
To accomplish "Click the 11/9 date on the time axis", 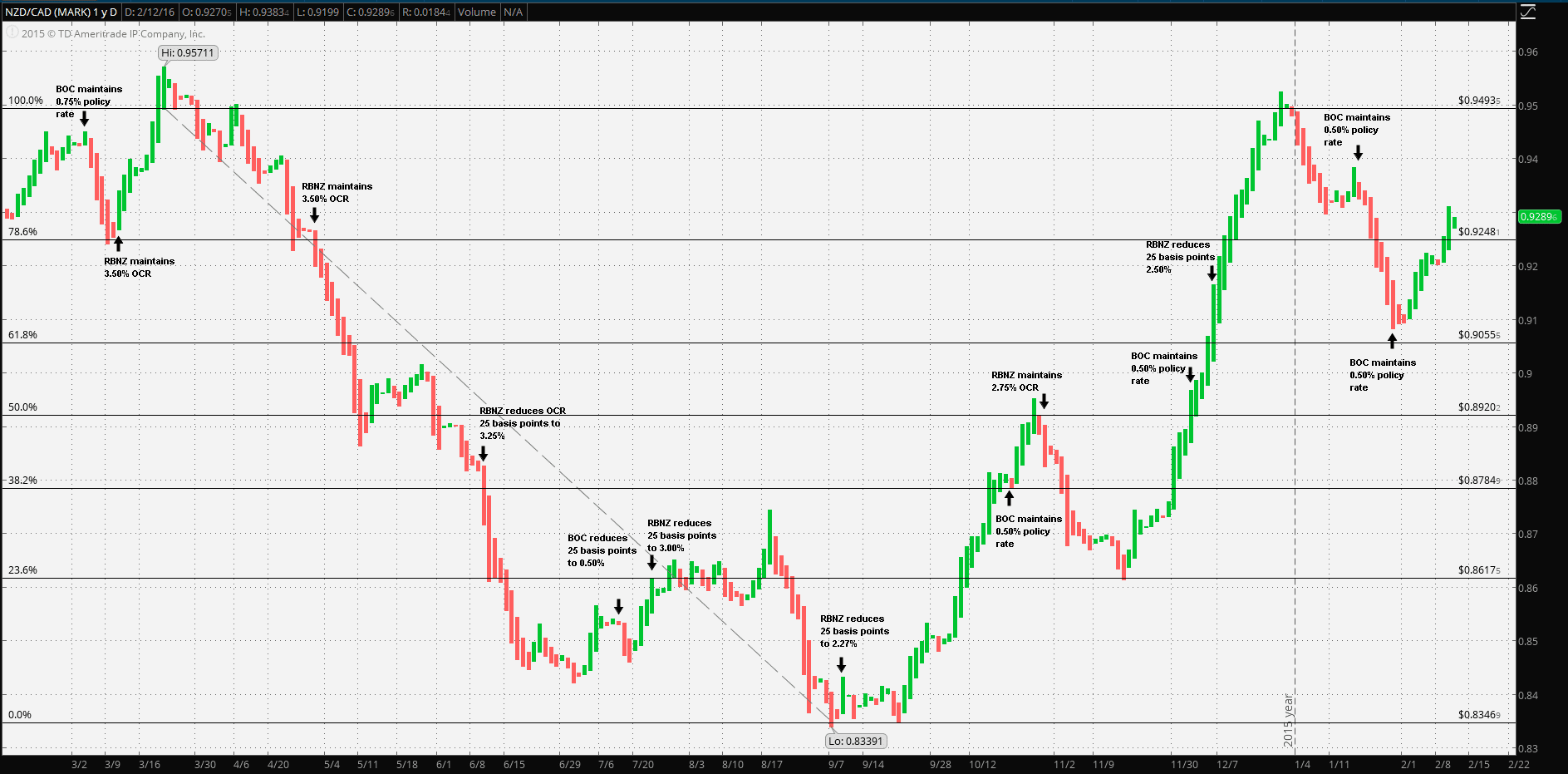I will point(1103,765).
